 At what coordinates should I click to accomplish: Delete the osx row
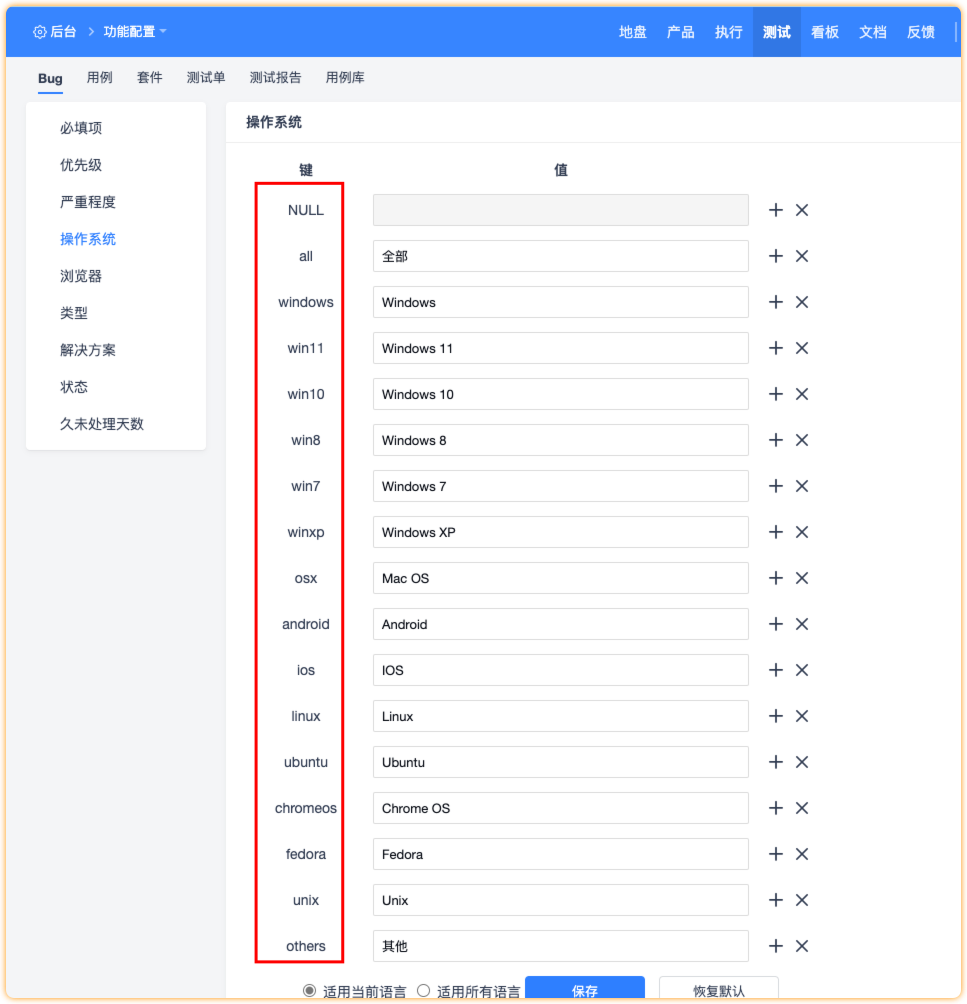pyautogui.click(x=802, y=578)
